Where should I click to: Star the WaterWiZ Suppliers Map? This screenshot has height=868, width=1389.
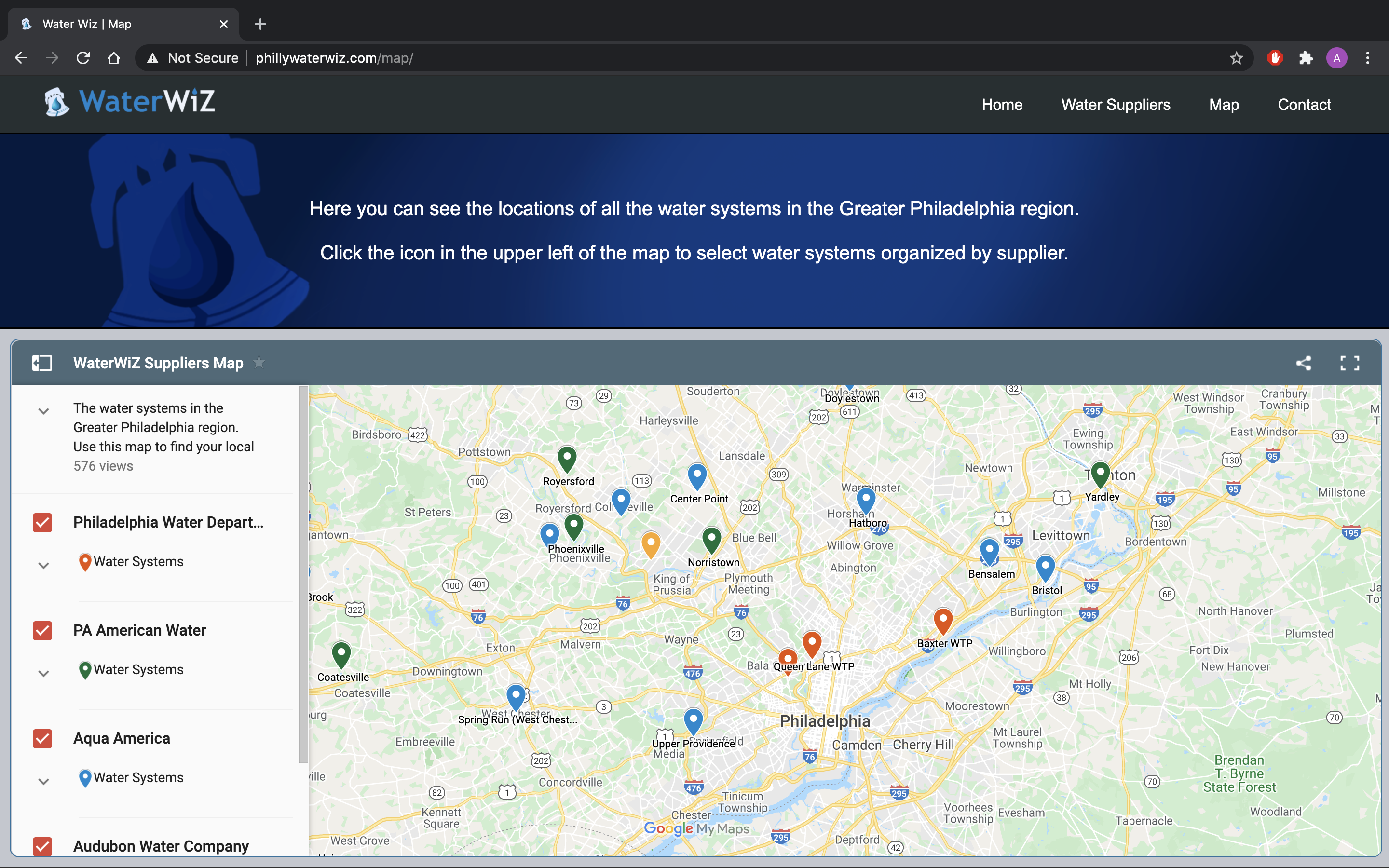(259, 362)
